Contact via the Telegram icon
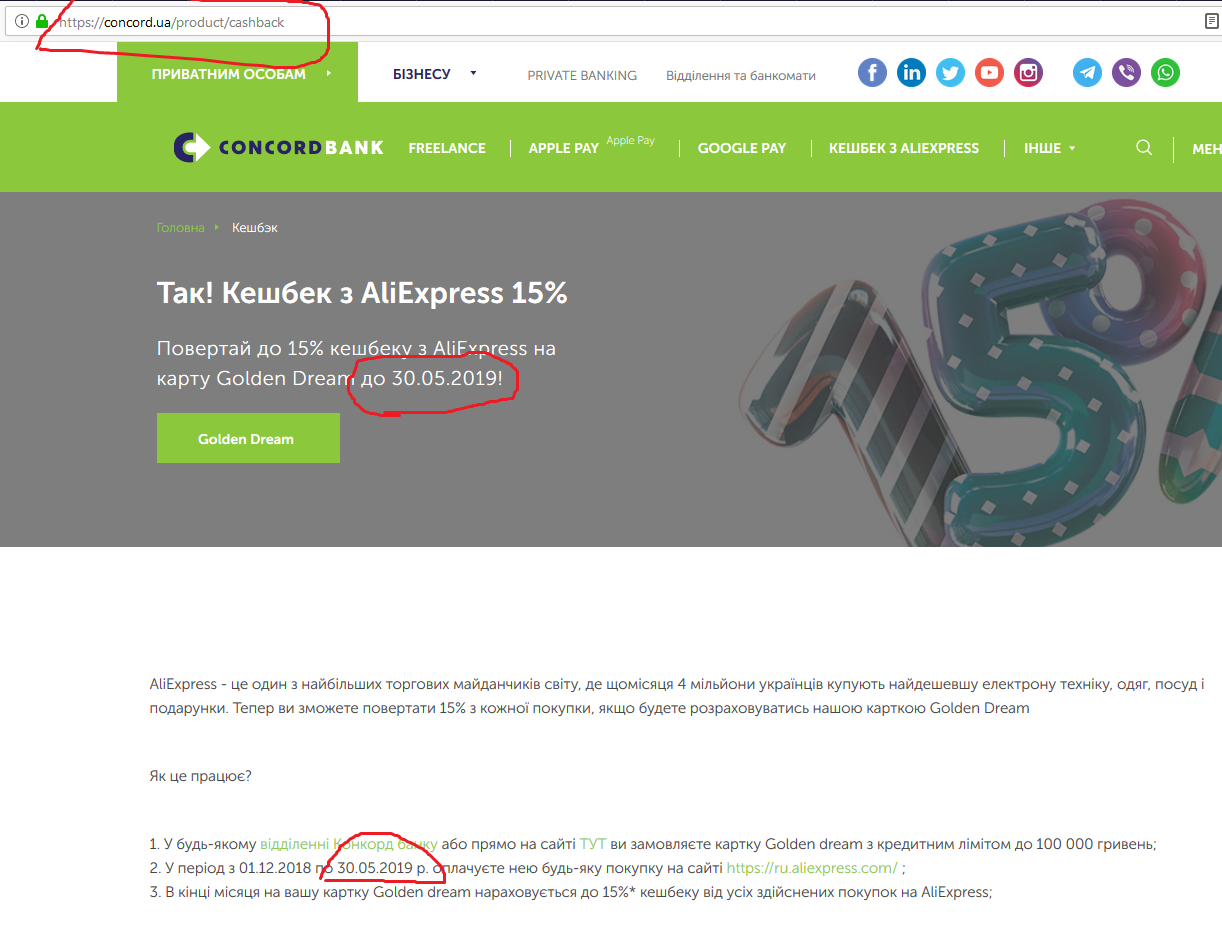Screen dimensions: 1222x925 pos(1088,72)
